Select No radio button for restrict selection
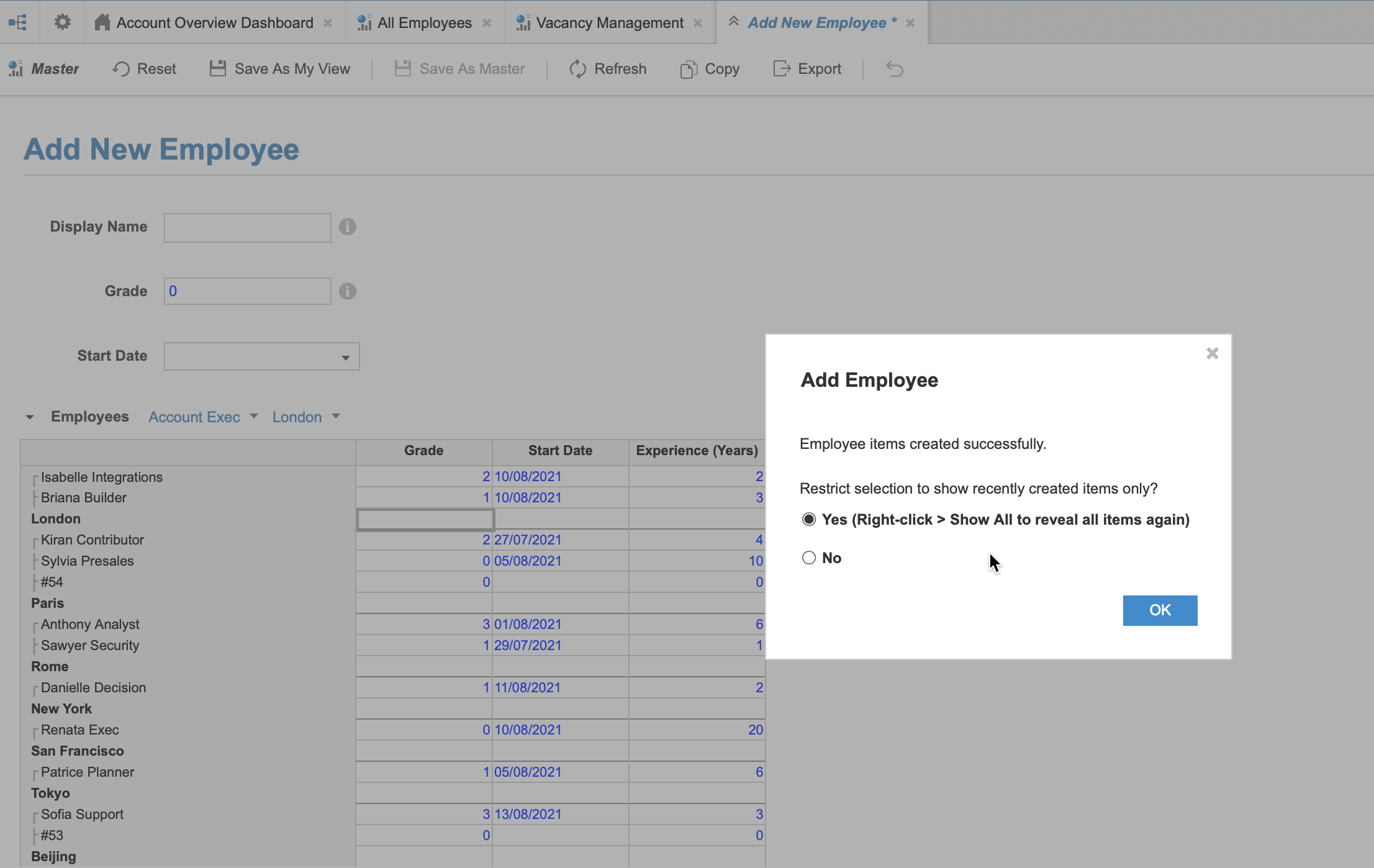The width and height of the screenshot is (1374, 868). pyautogui.click(x=809, y=557)
